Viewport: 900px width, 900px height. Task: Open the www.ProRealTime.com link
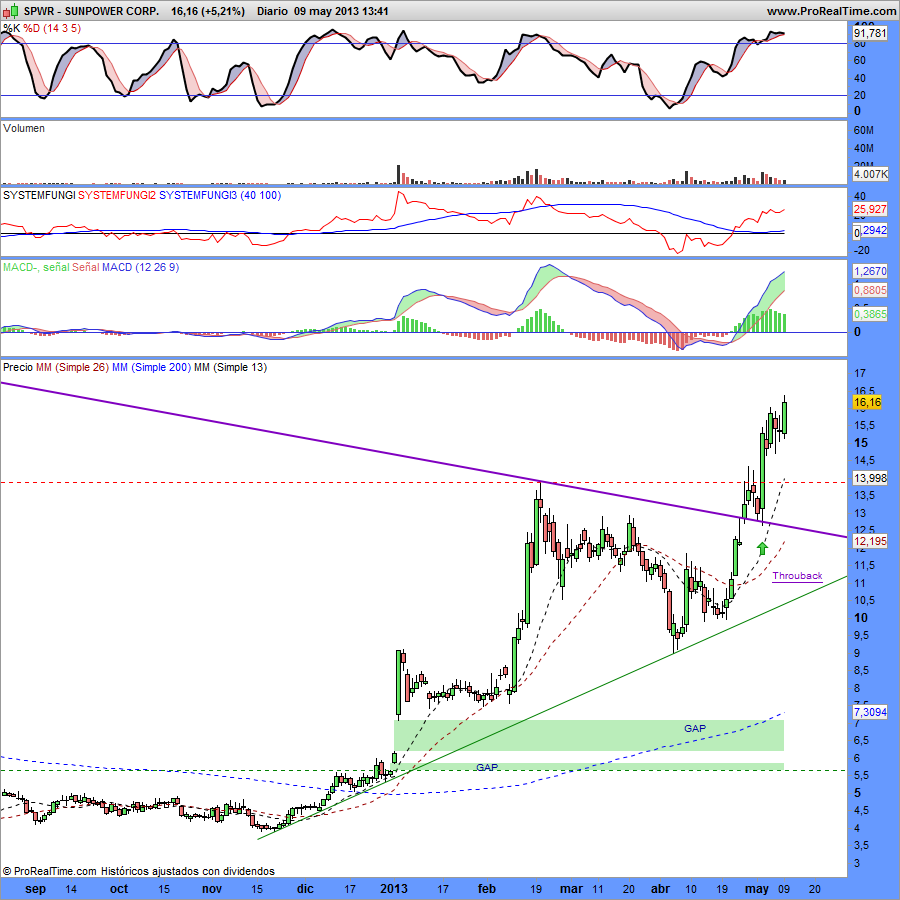[x=831, y=11]
